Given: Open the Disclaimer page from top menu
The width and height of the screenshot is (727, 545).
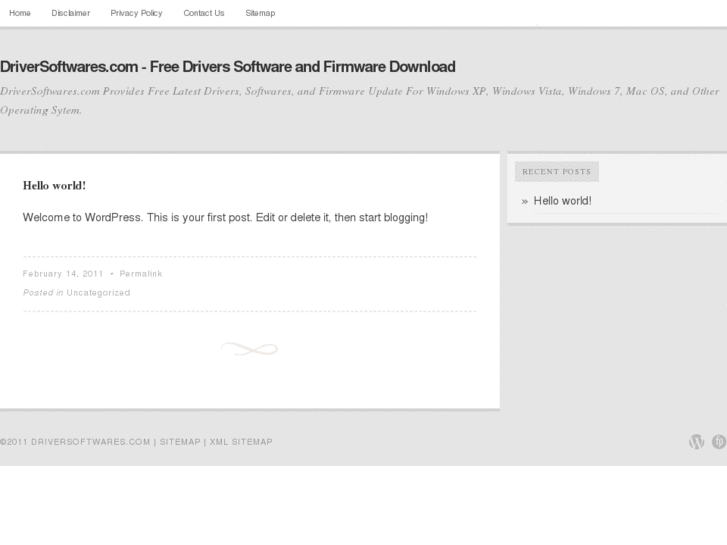Looking at the screenshot, I should pos(70,13).
